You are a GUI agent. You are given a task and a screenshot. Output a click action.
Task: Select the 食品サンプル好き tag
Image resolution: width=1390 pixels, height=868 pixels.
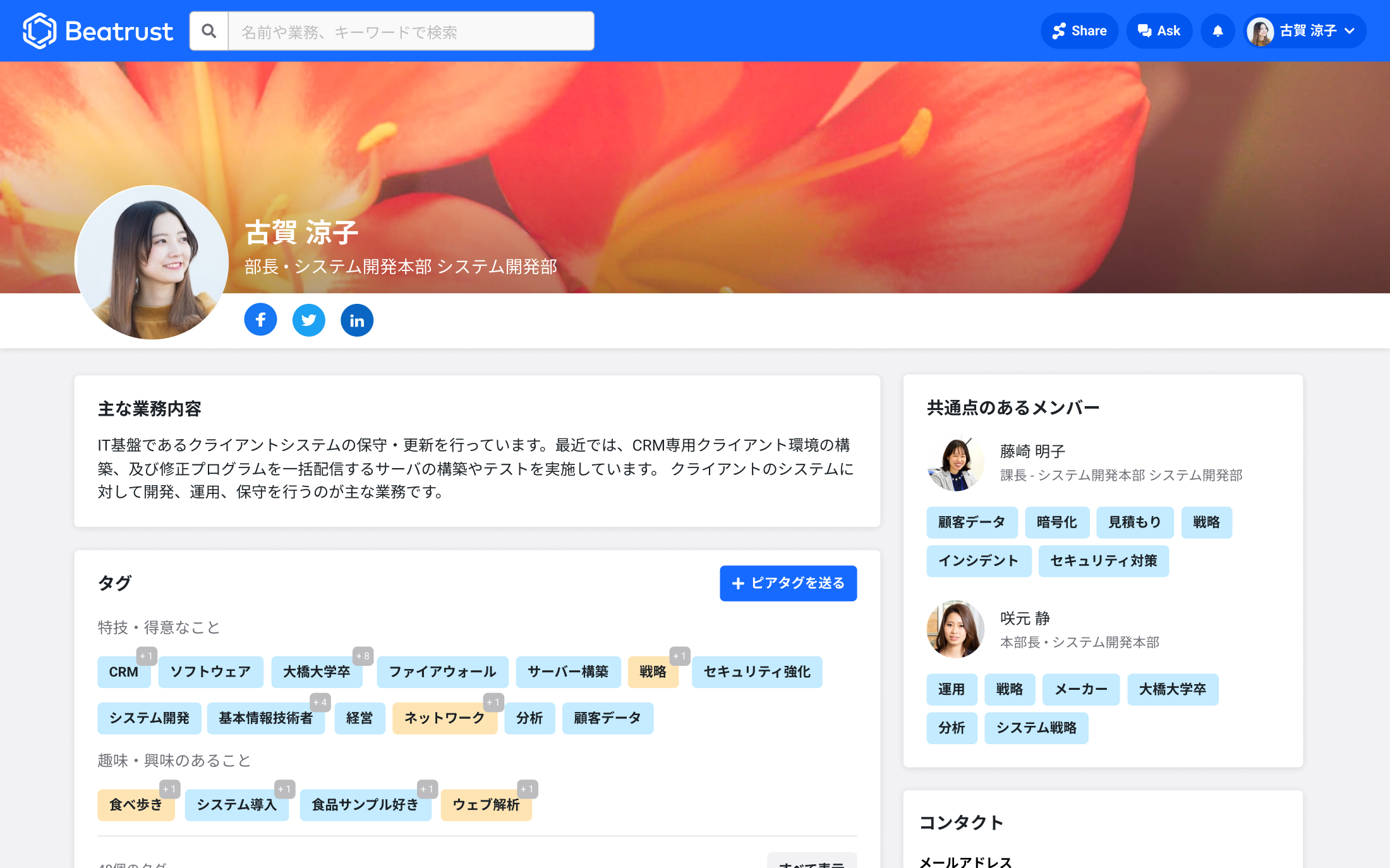365,805
